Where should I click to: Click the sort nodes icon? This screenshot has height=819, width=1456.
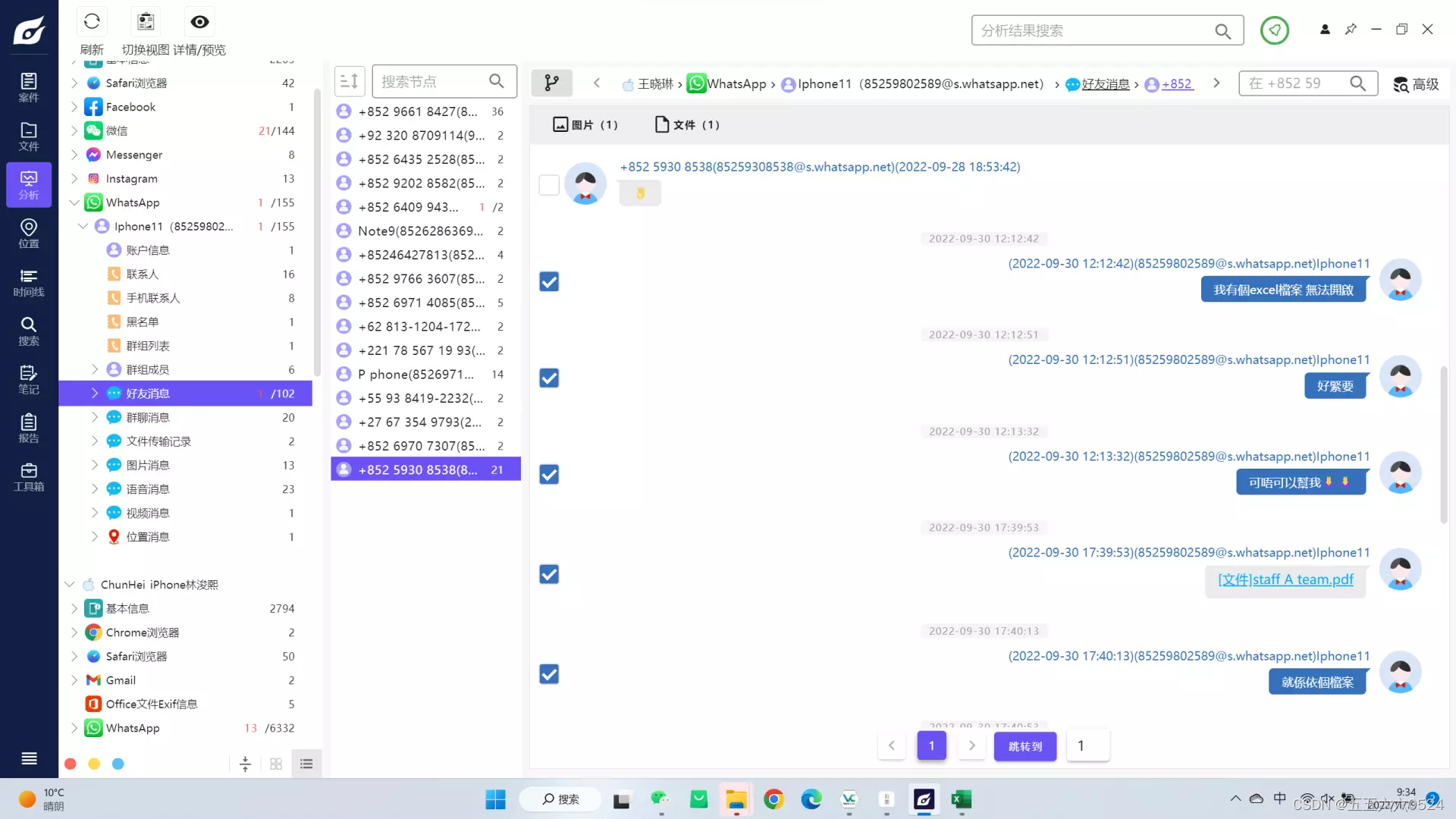pos(350,81)
